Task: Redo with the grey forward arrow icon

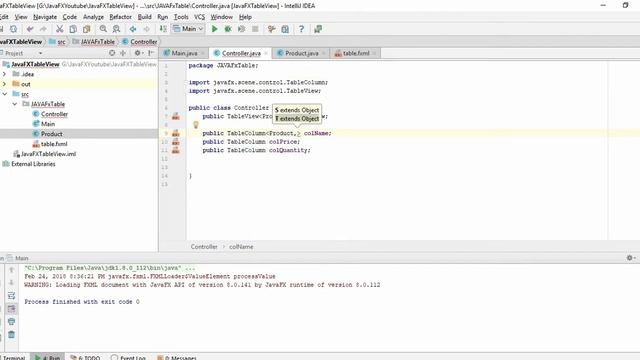Action: coord(43,29)
